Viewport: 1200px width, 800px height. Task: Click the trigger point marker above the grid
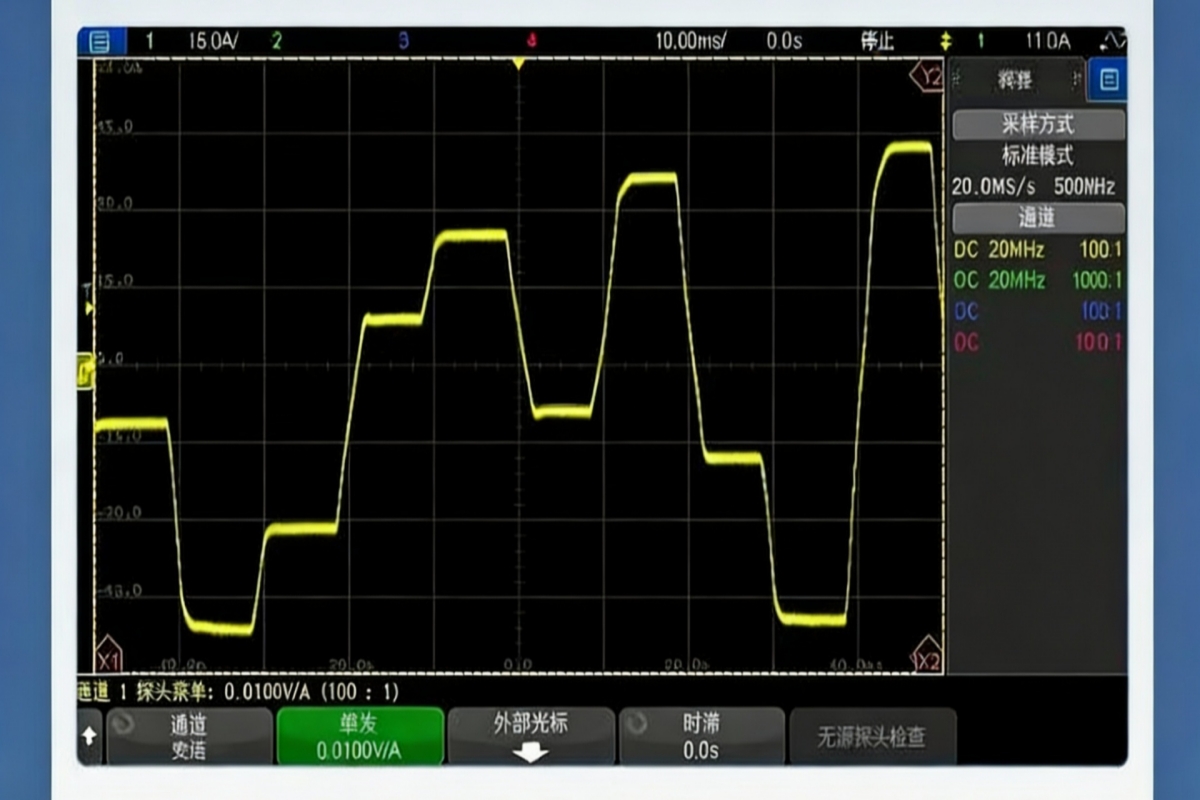518,64
